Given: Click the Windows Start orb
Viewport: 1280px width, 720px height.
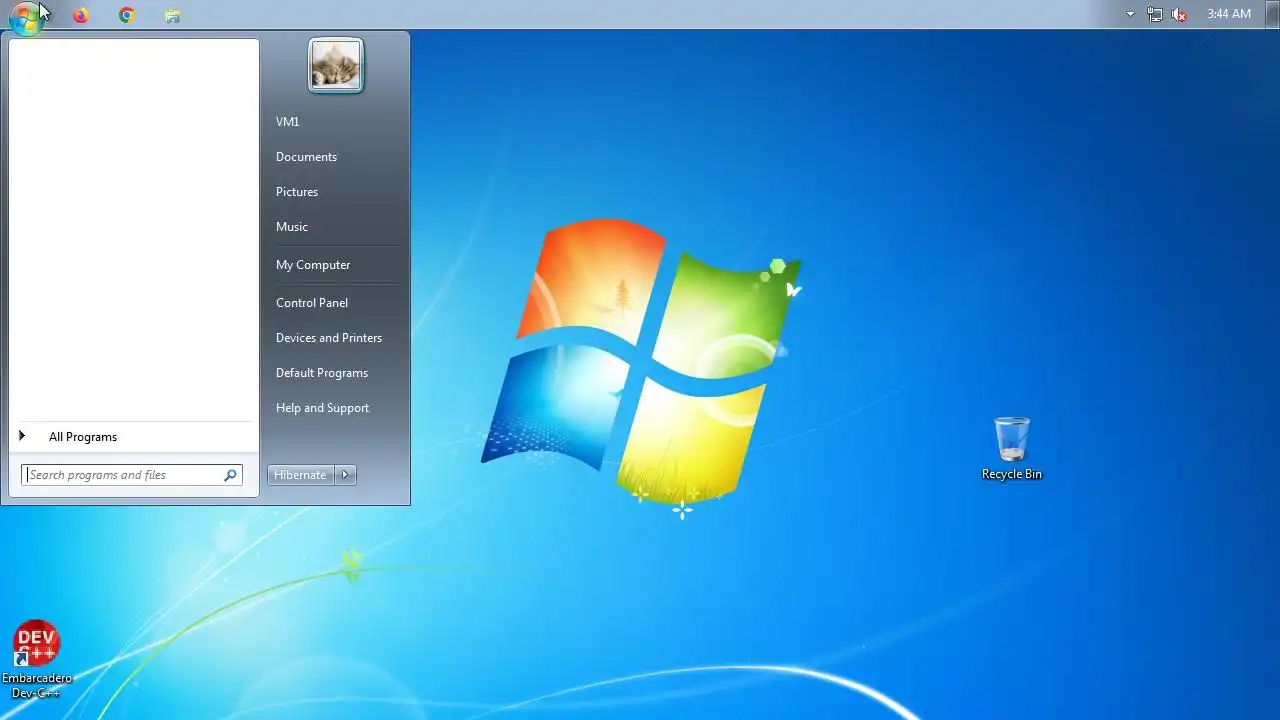Looking at the screenshot, I should coord(25,16).
